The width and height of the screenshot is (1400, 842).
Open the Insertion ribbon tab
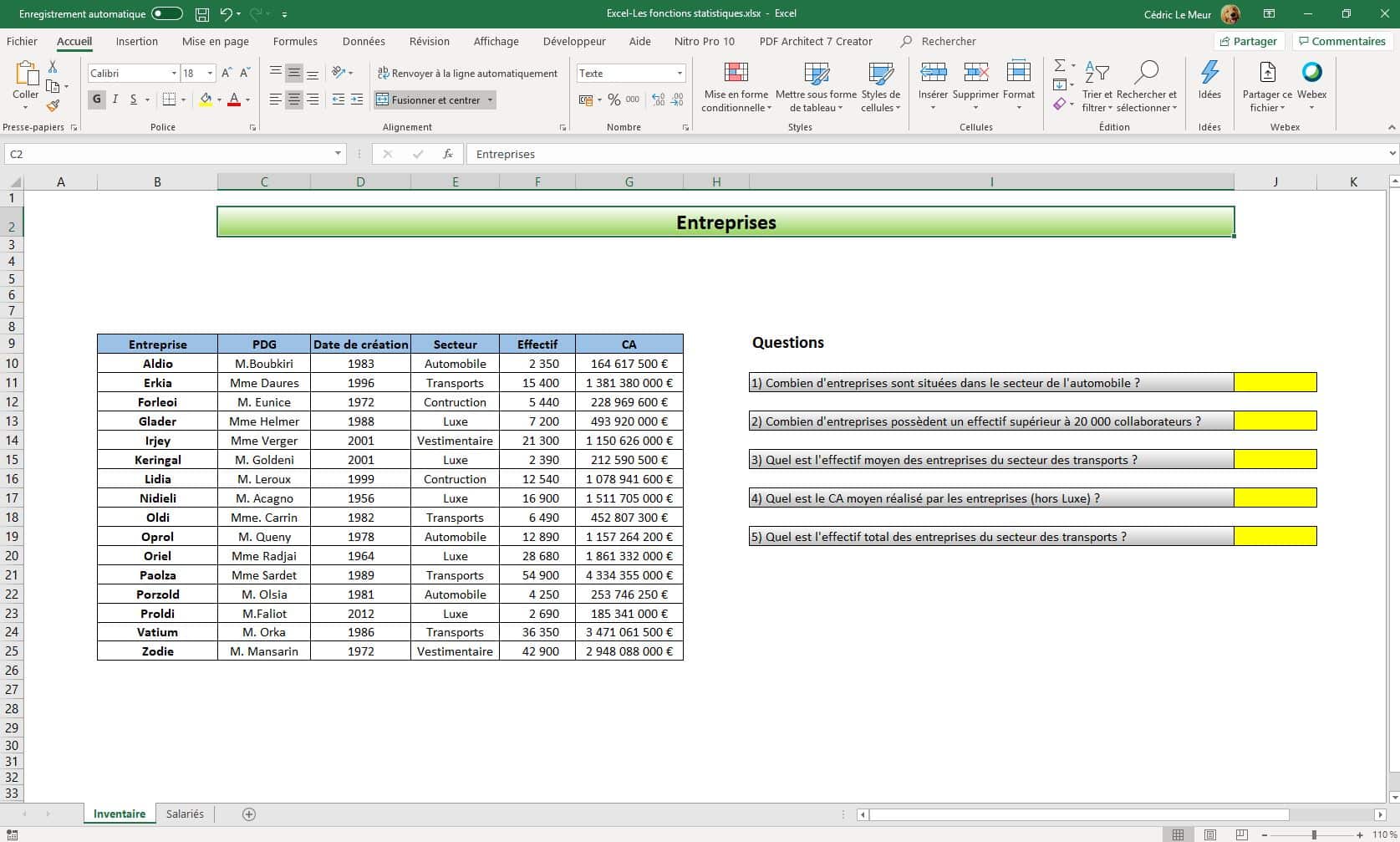136,41
